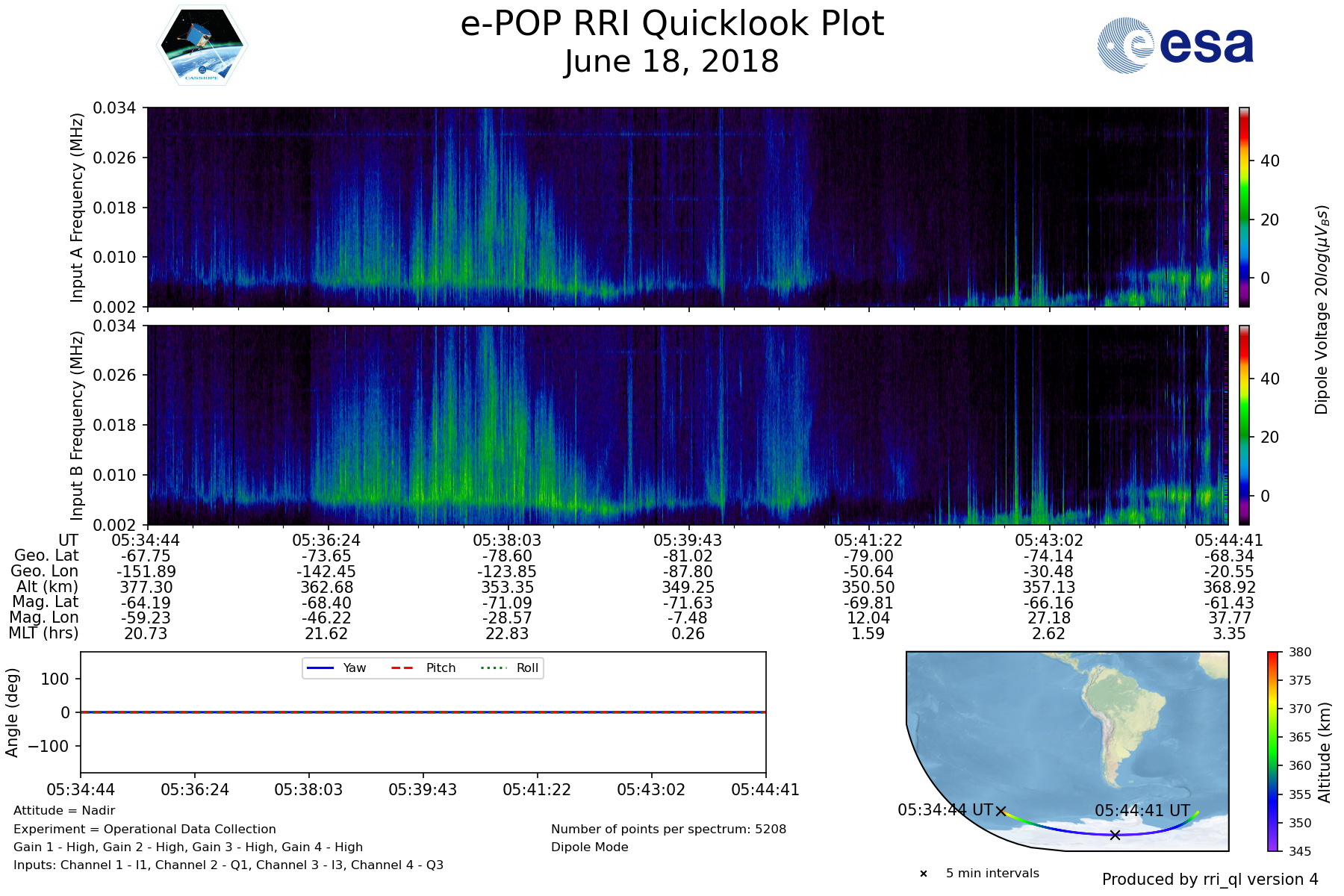Click the 'June 18, 2018' date subtitle
Screen dimensions: 1344x896
(672, 61)
